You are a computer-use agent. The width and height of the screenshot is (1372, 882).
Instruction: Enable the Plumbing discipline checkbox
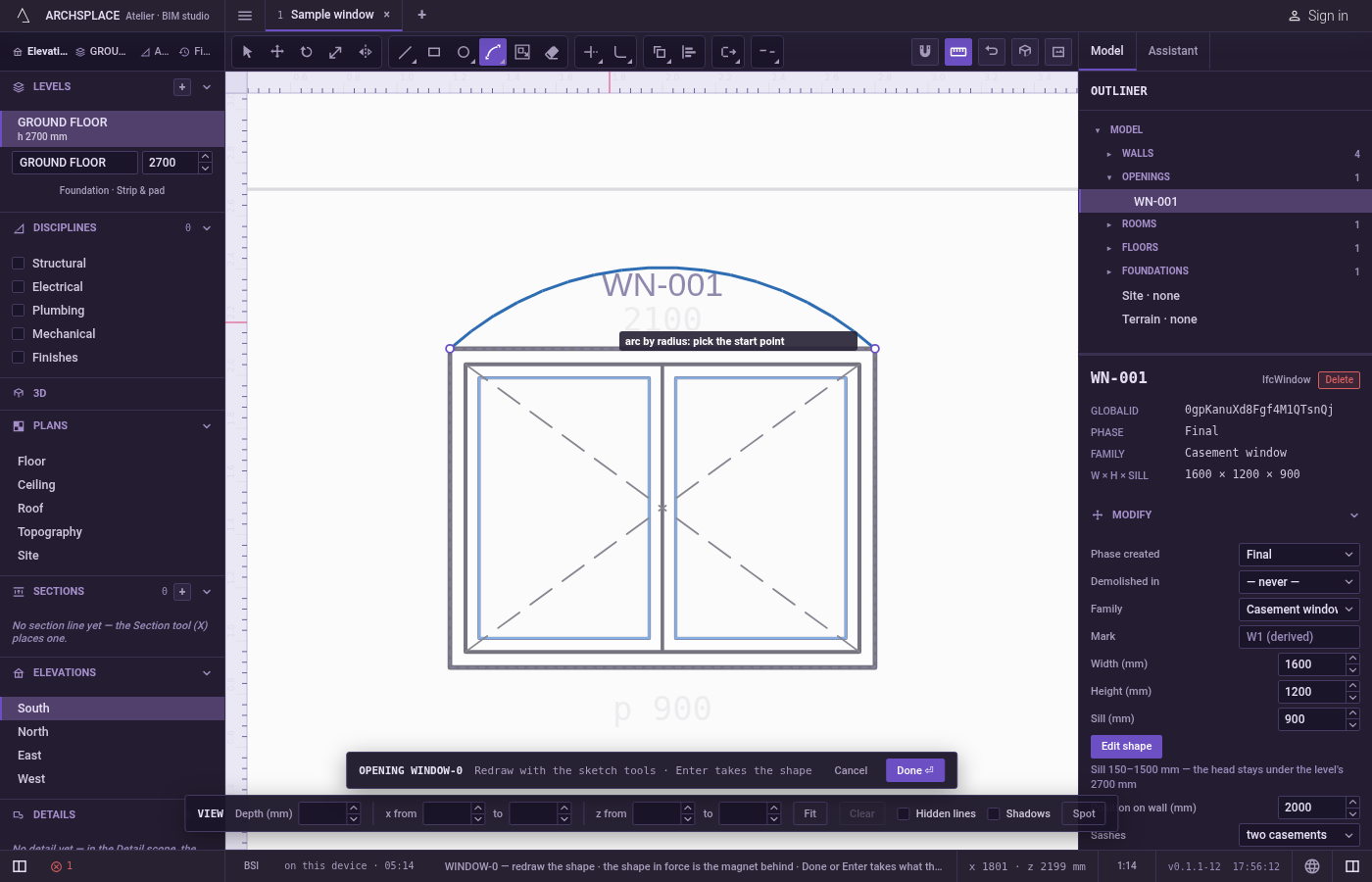click(x=18, y=310)
